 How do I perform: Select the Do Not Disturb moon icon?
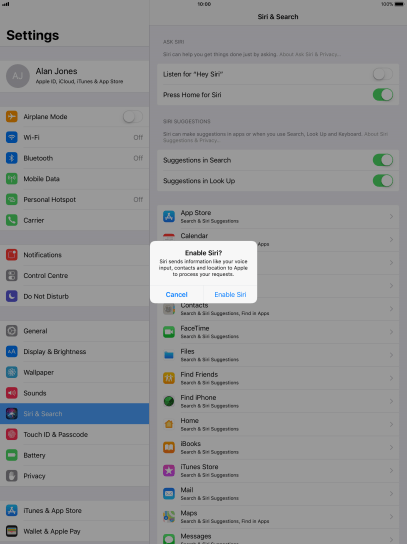point(12,296)
